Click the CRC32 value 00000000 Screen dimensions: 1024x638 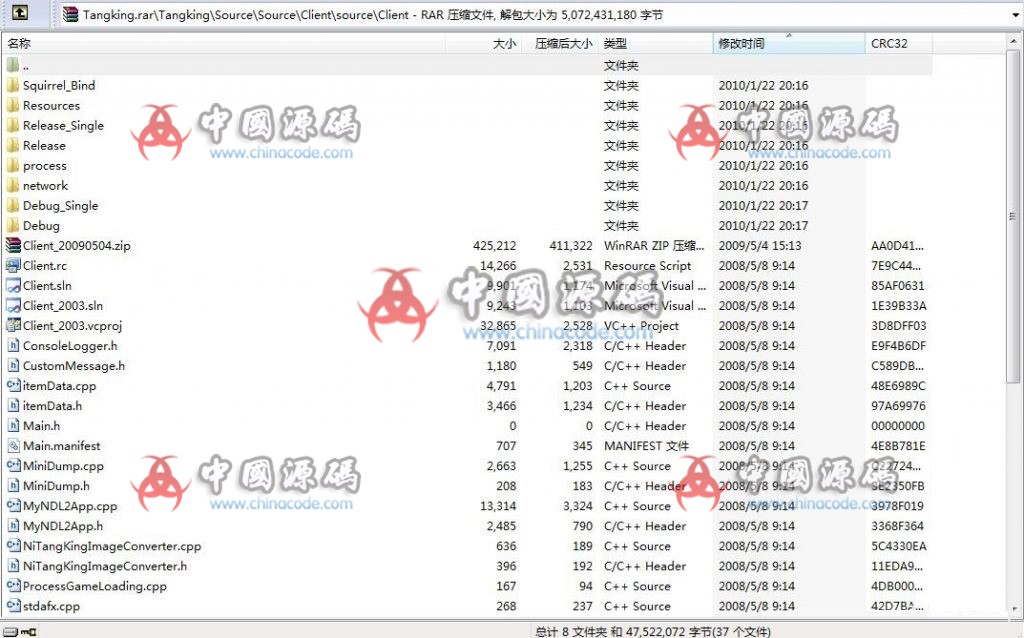(x=898, y=426)
